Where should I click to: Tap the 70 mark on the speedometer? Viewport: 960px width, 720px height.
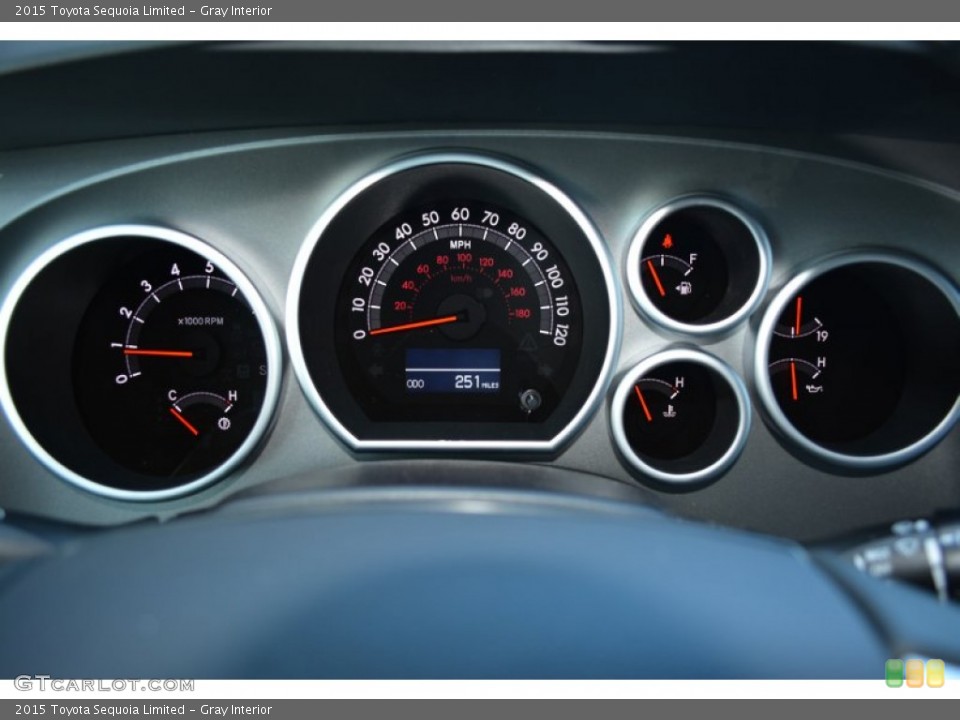pos(490,218)
